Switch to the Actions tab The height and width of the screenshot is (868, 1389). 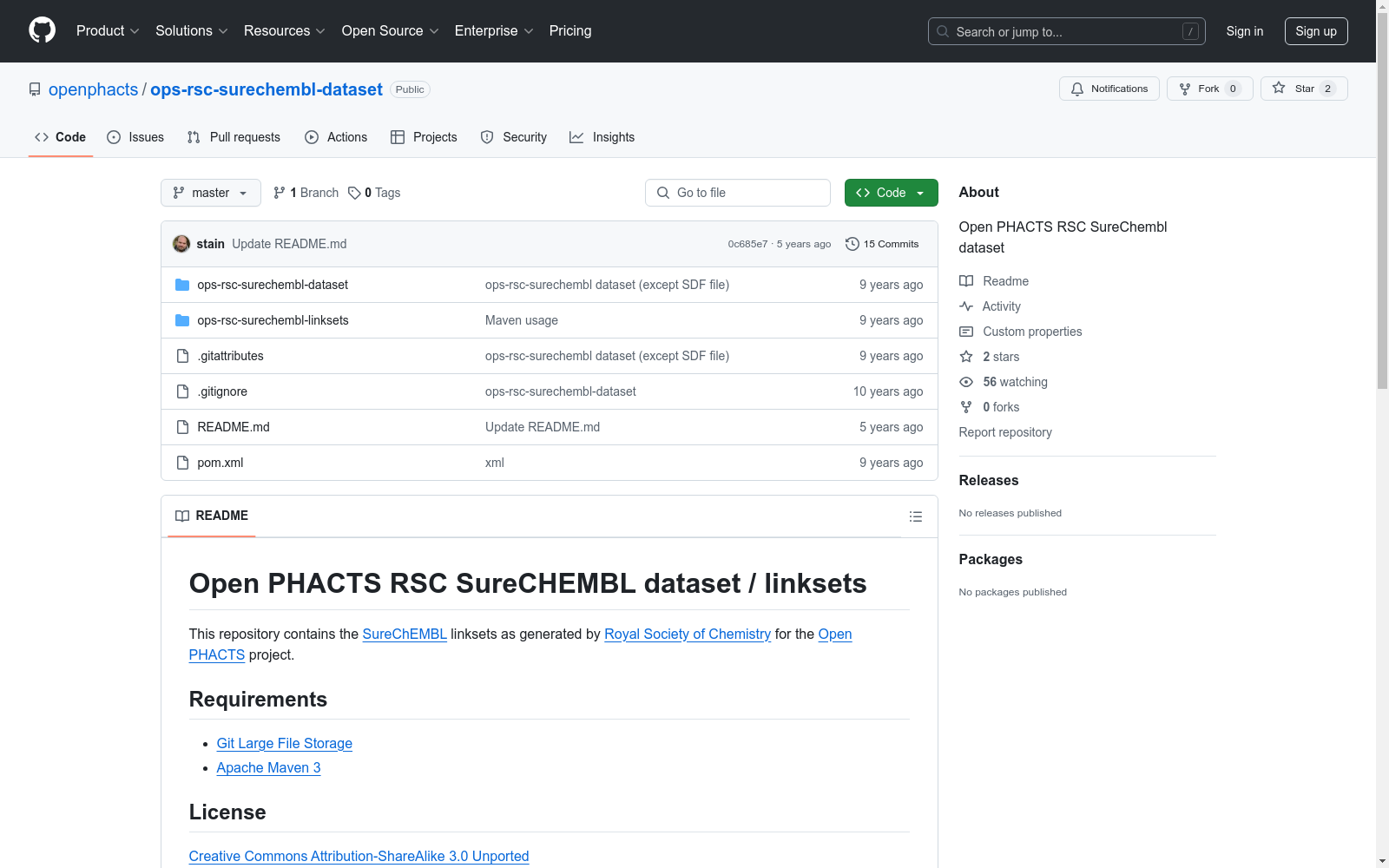point(336,137)
